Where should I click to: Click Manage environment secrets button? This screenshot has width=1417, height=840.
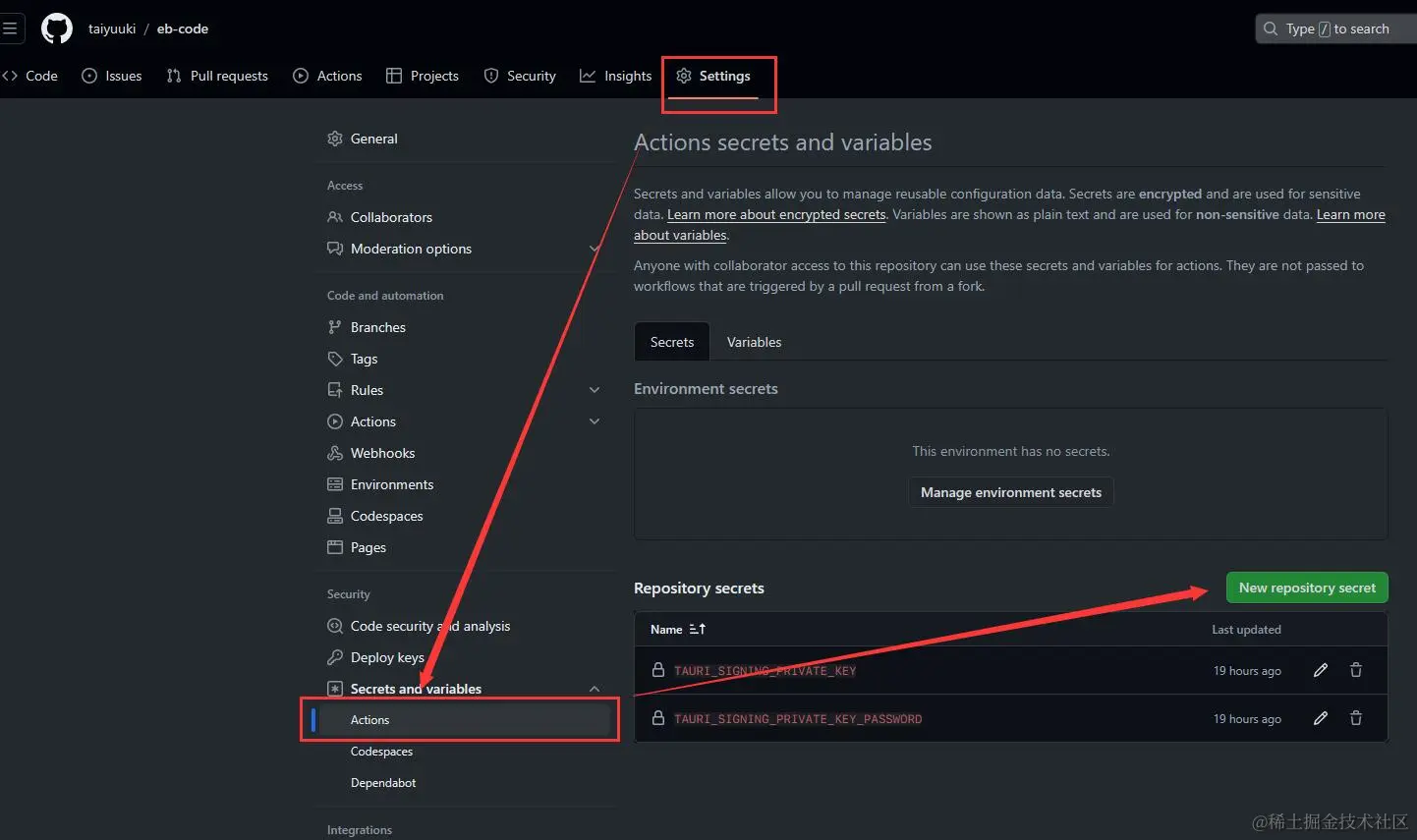tap(1011, 492)
